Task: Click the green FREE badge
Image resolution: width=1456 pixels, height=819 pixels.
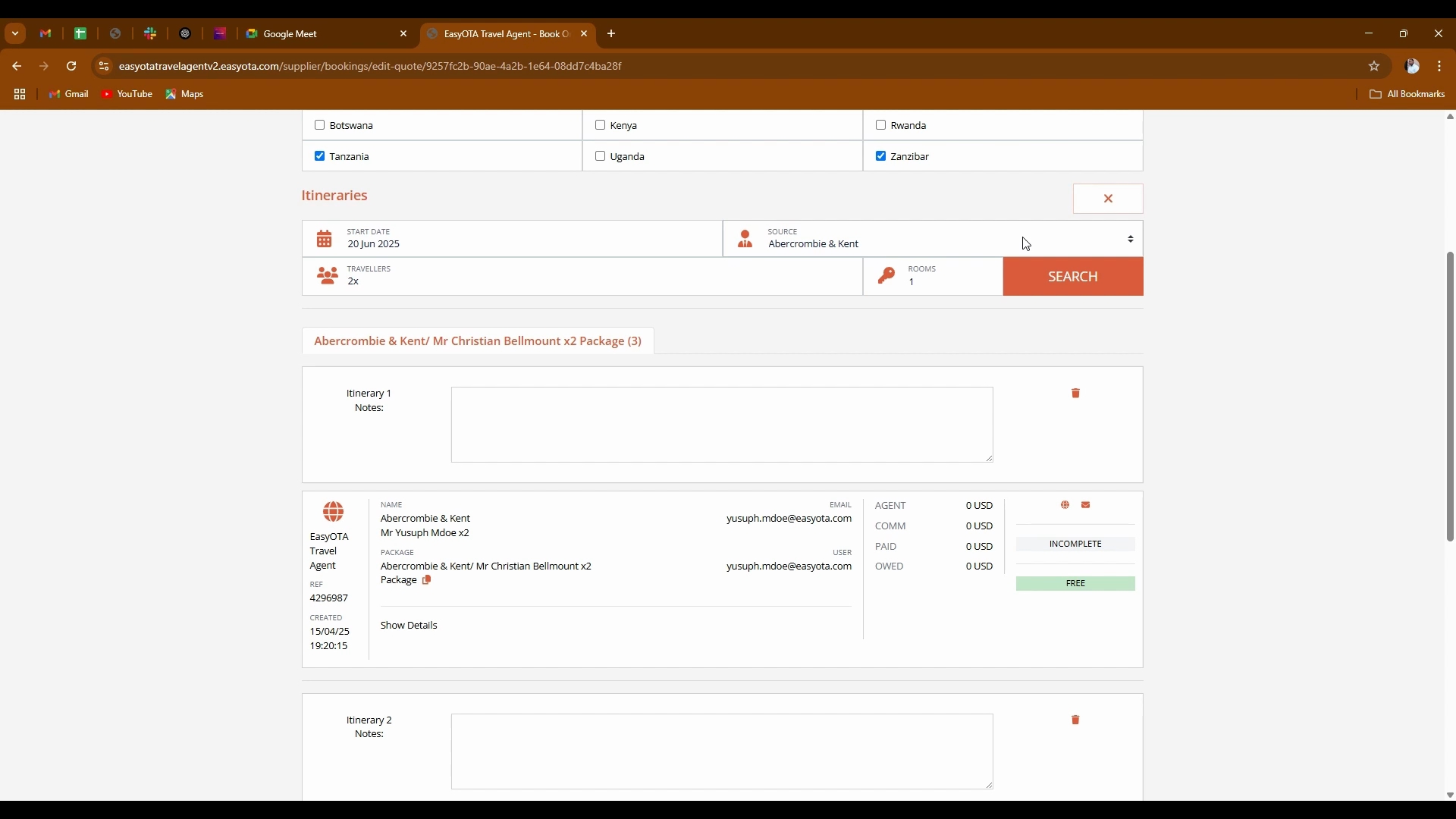Action: click(x=1075, y=584)
